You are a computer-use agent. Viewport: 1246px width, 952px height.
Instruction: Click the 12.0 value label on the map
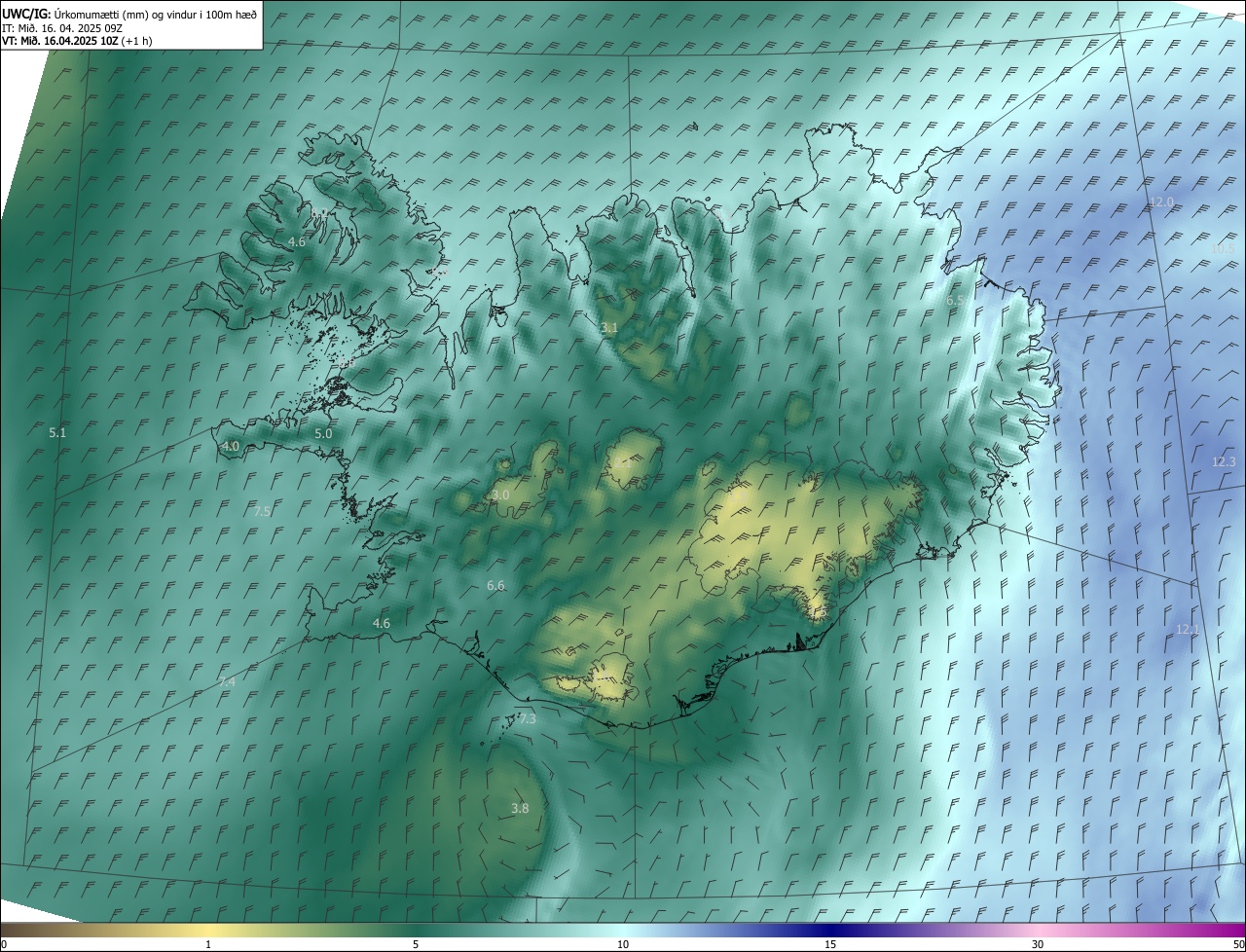point(1161,202)
